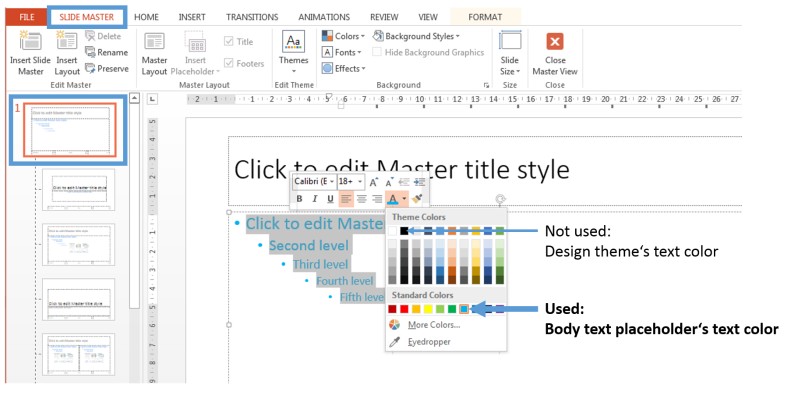Screen dimensions: 800x396
Task: Toggle the Footers checkbox
Action: (229, 64)
